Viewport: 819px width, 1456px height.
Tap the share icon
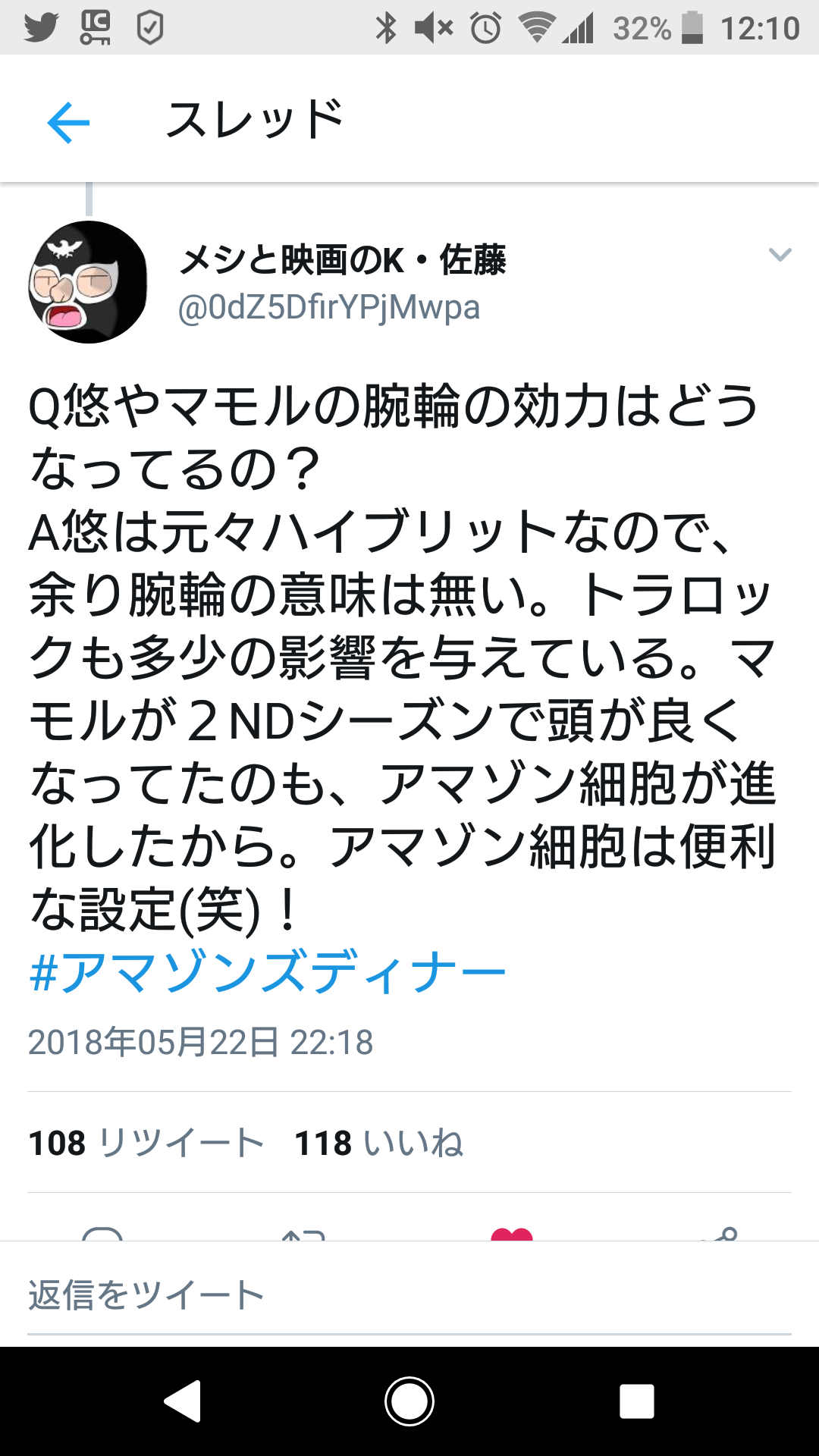tap(719, 1234)
